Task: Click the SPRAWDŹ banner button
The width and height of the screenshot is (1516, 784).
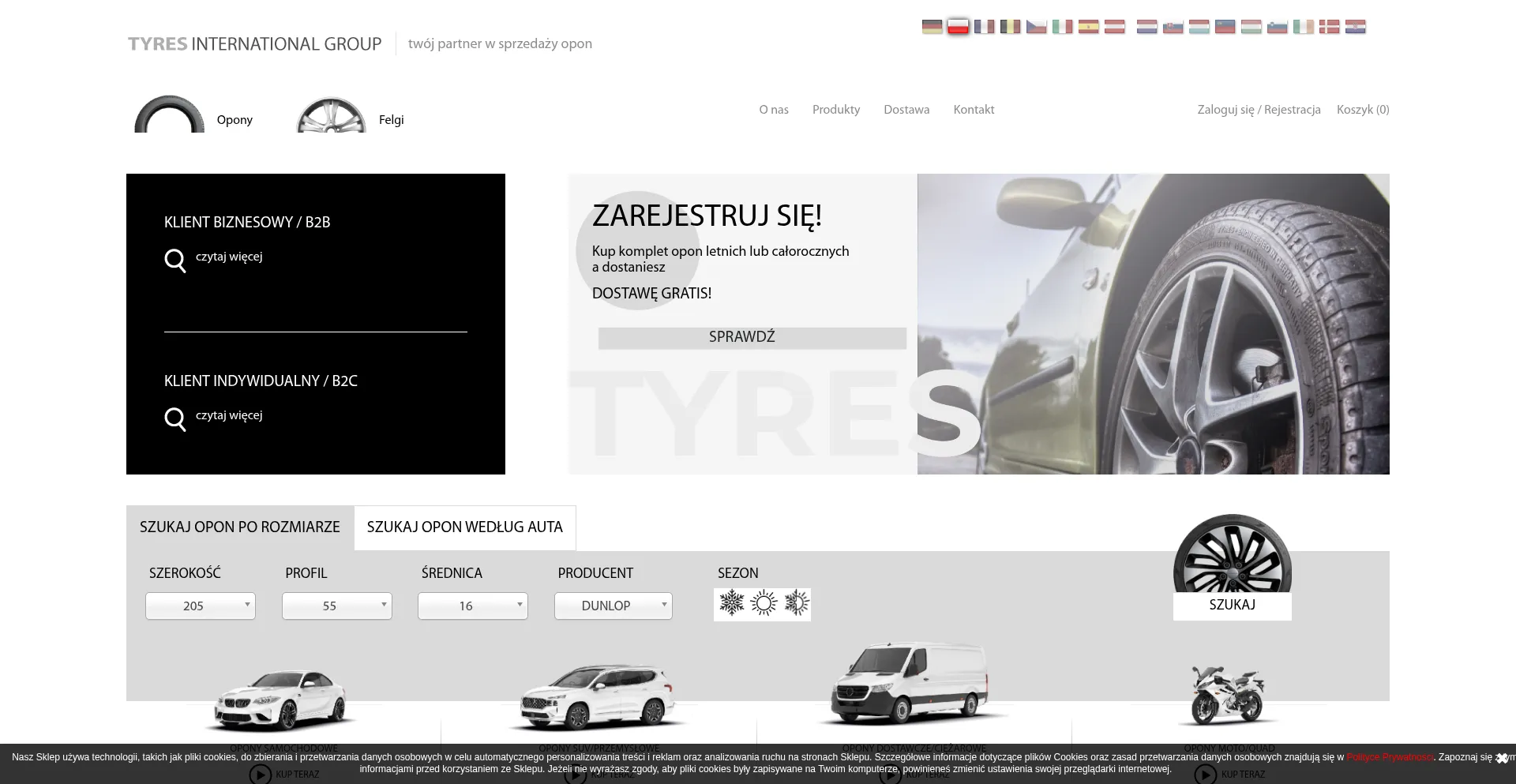Action: click(752, 338)
